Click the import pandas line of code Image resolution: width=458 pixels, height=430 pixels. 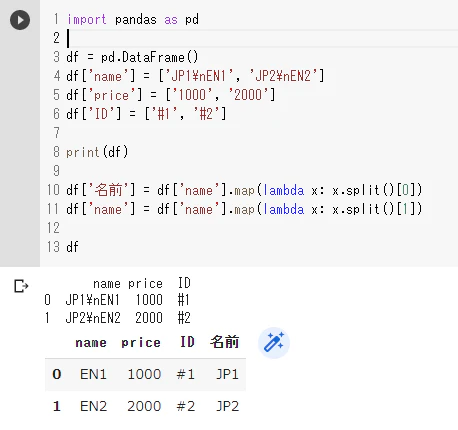(133, 19)
